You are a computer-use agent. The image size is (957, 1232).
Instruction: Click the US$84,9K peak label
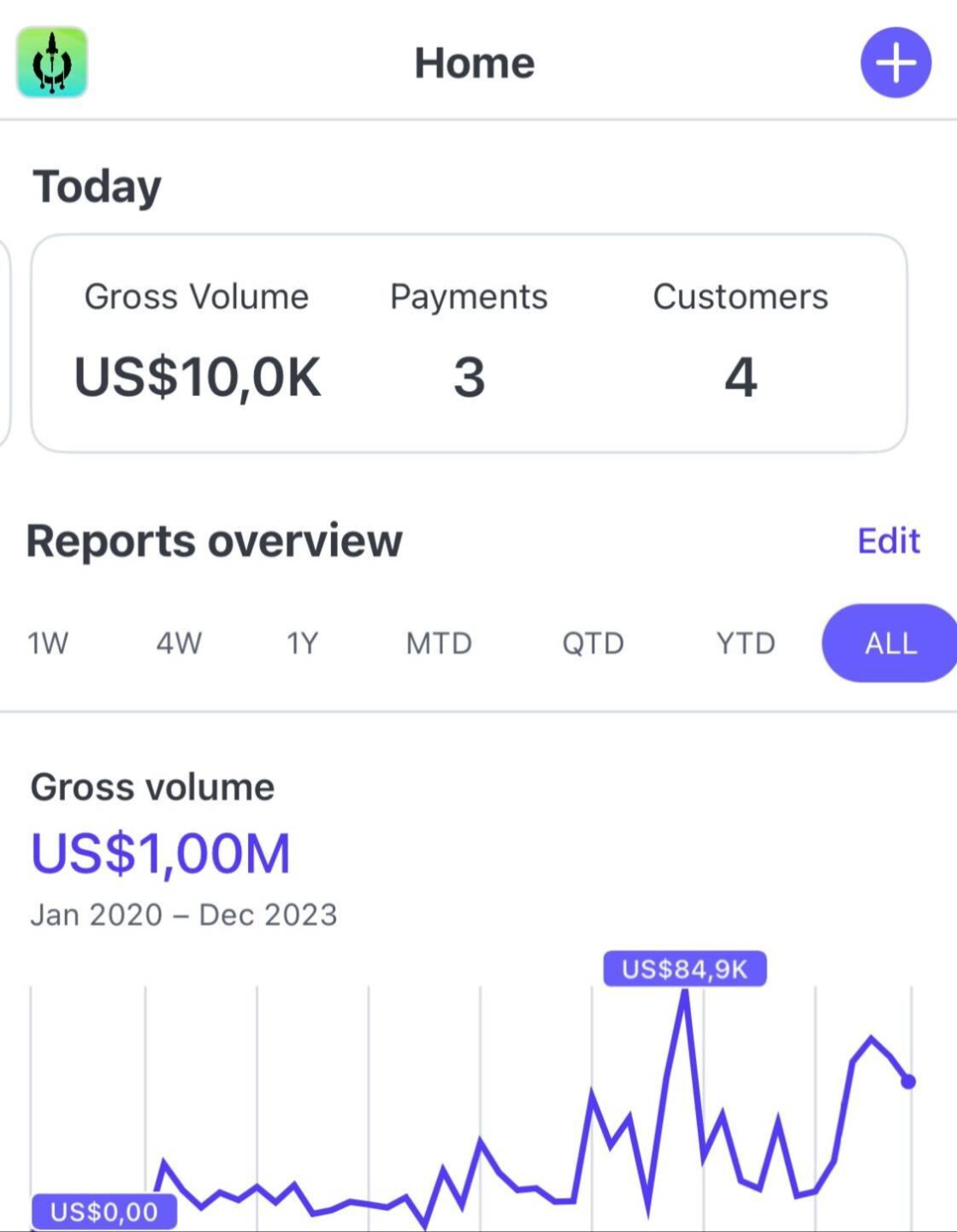(x=684, y=969)
